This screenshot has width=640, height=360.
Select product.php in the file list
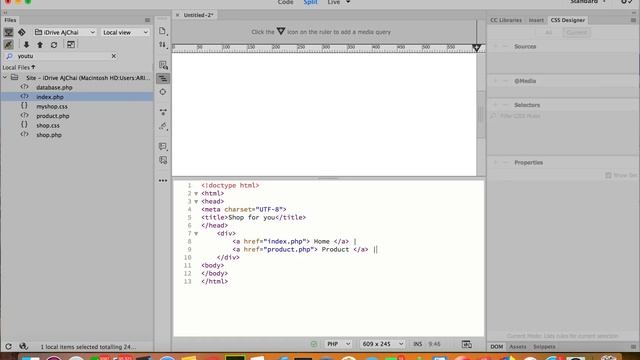coord(53,116)
